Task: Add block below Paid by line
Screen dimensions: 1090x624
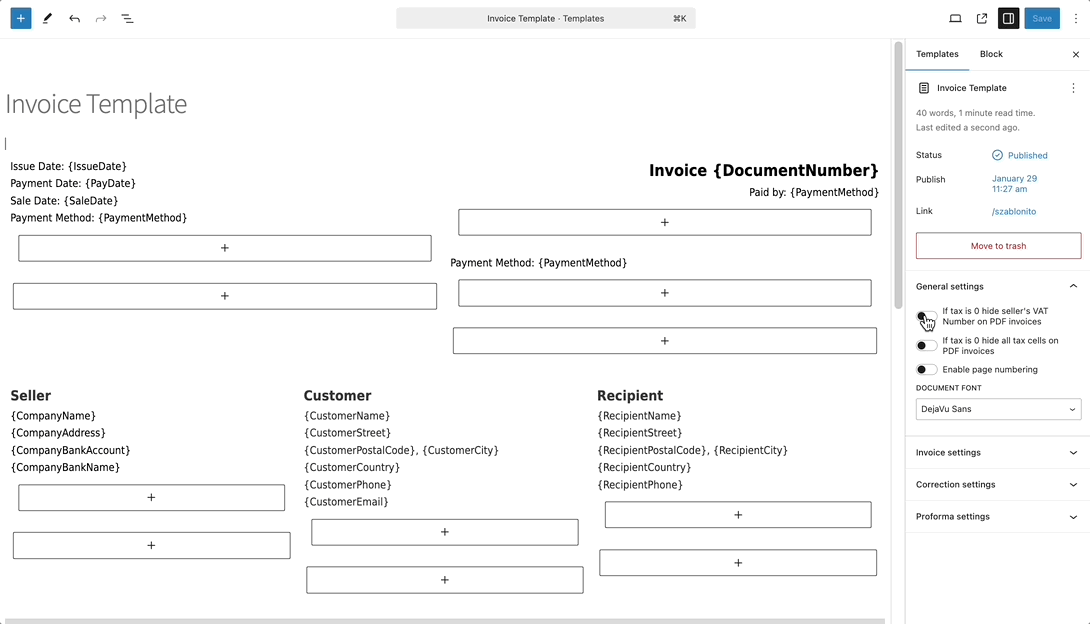Action: click(x=665, y=222)
